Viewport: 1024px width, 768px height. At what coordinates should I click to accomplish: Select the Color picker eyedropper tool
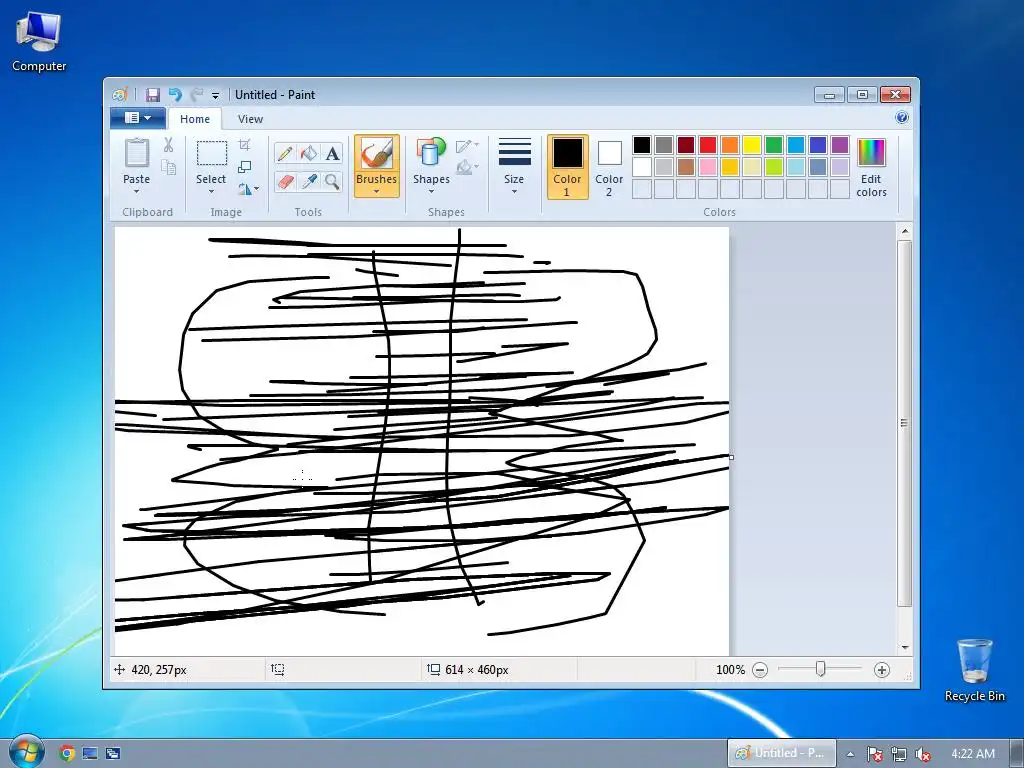coord(309,181)
